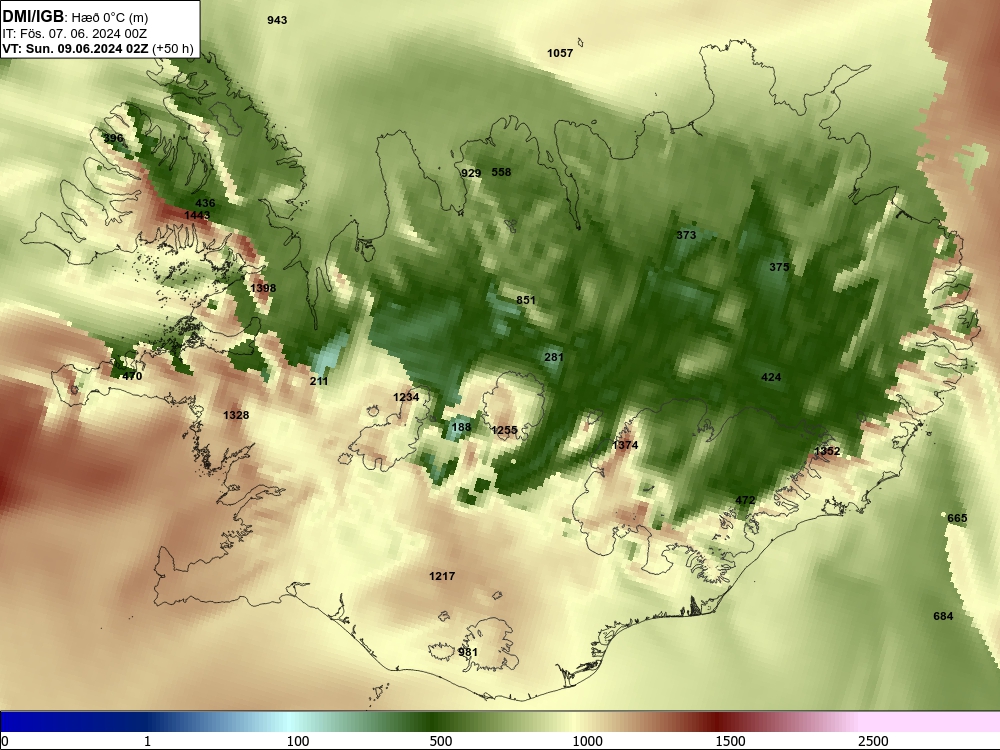Viewport: 1000px width, 750px height.
Task: Click the 'DMI/IGB: Hæð 0°C (m)' title text
Action: coord(75,17)
